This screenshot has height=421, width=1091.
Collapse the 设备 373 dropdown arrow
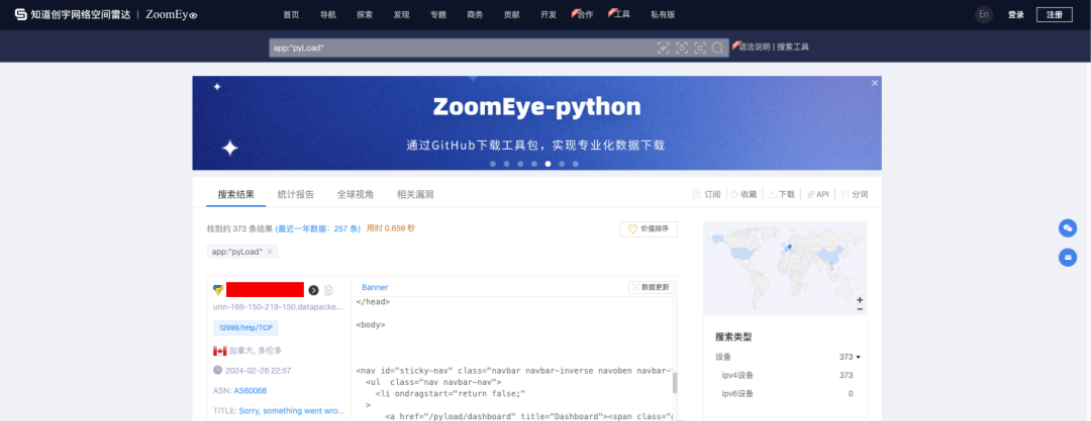(x=858, y=357)
